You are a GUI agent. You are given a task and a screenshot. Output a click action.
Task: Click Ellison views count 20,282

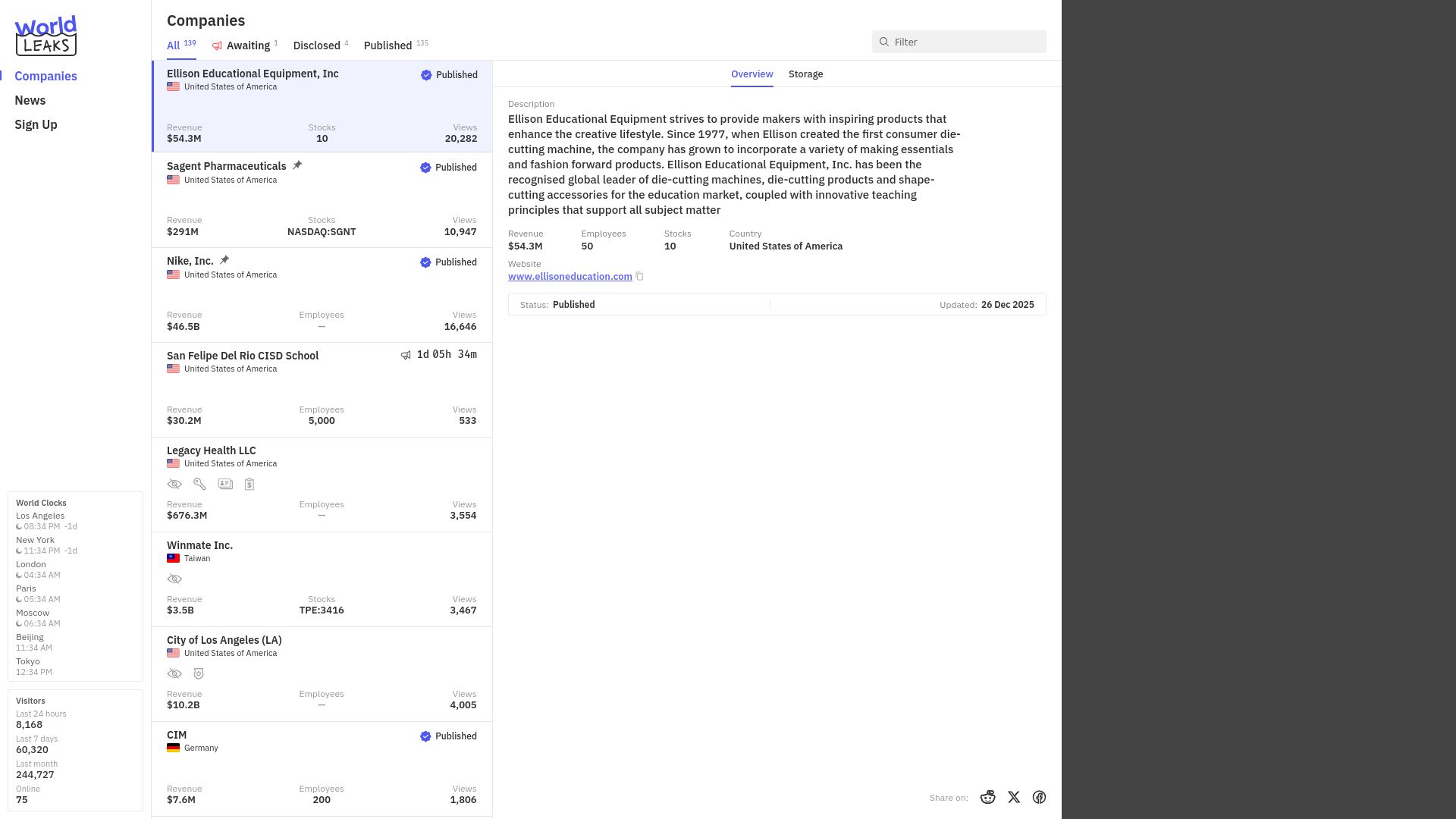pos(461,139)
